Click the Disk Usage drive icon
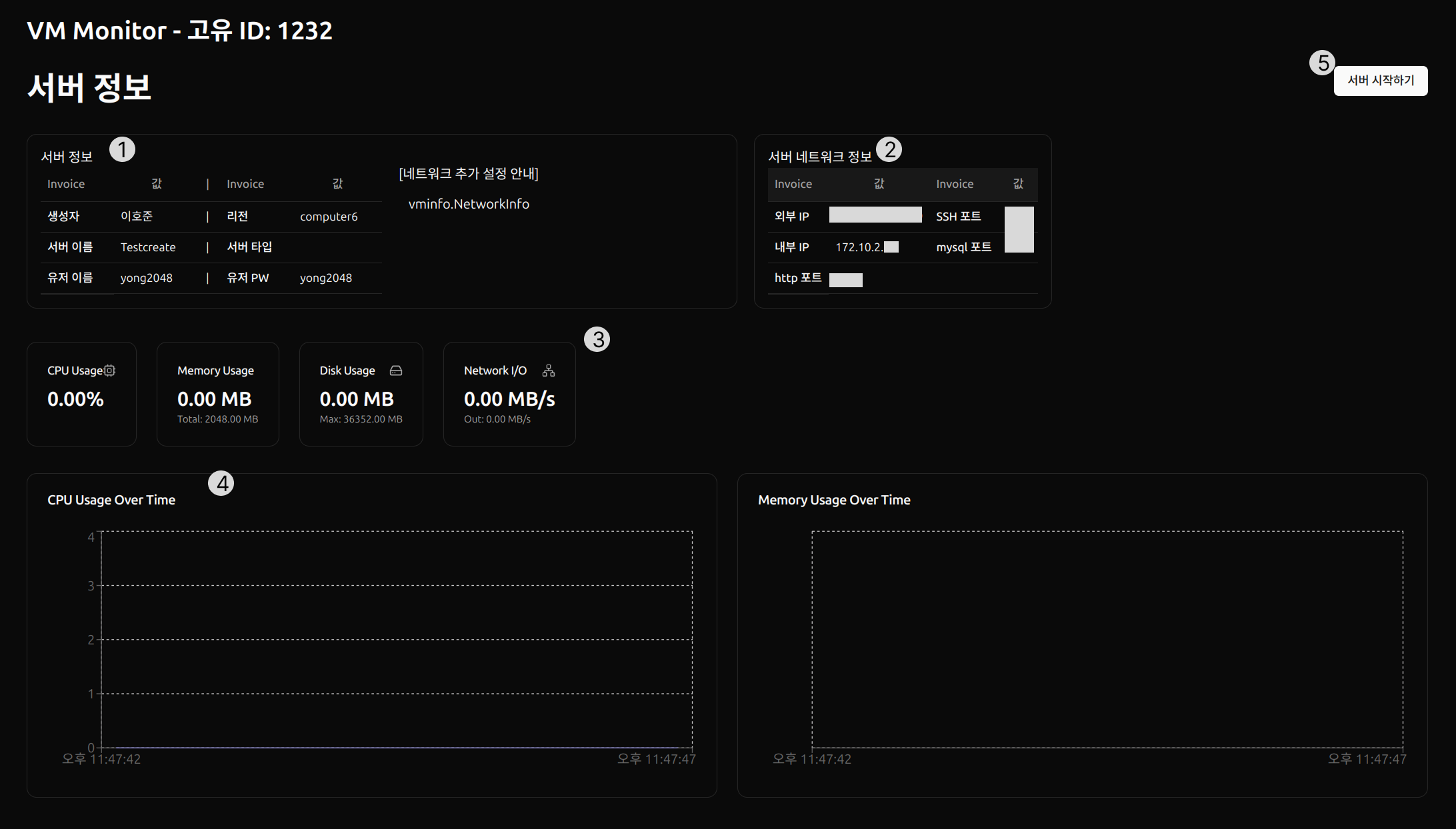 pos(396,371)
